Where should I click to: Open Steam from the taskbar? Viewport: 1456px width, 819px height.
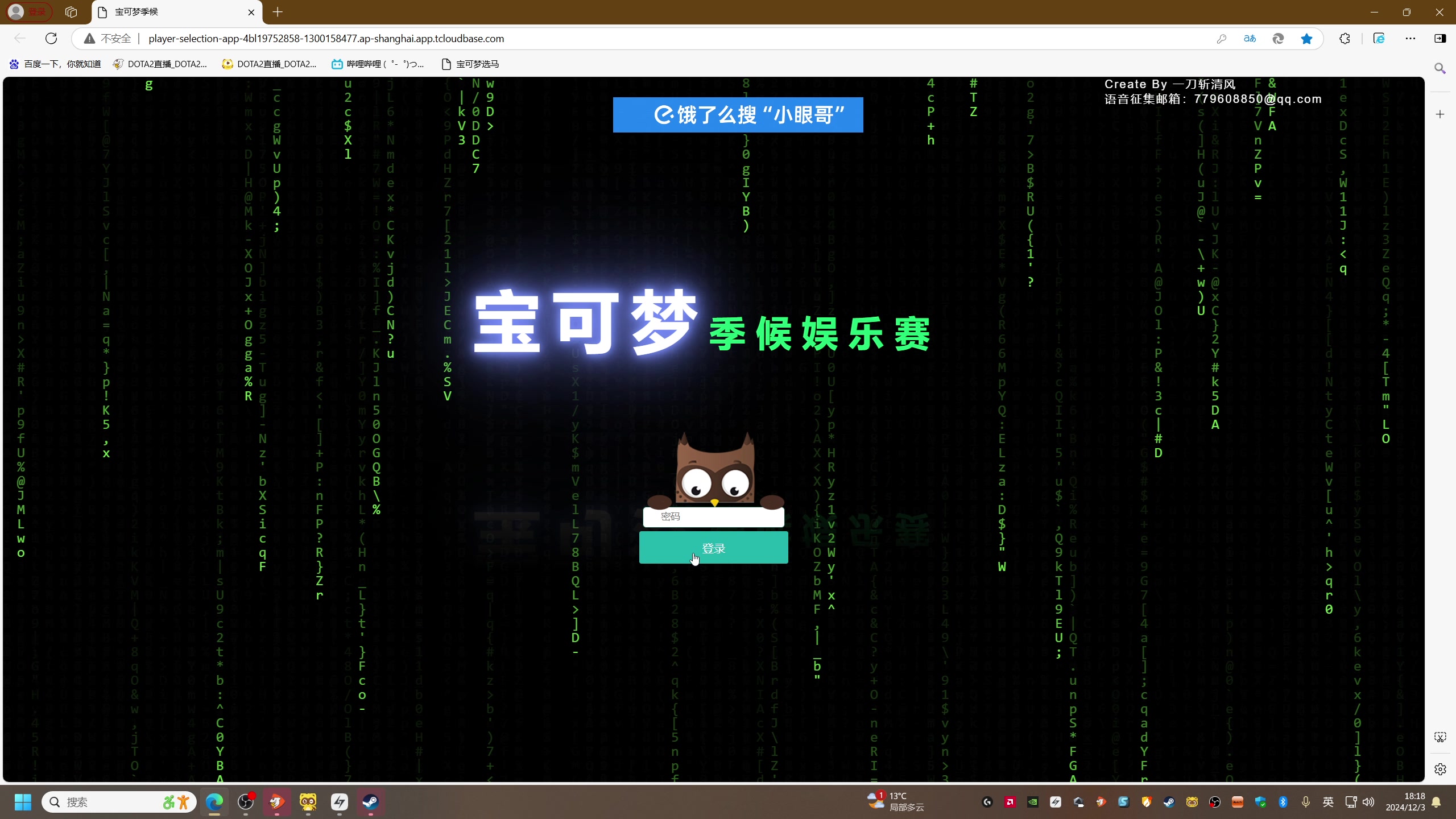pos(371,802)
